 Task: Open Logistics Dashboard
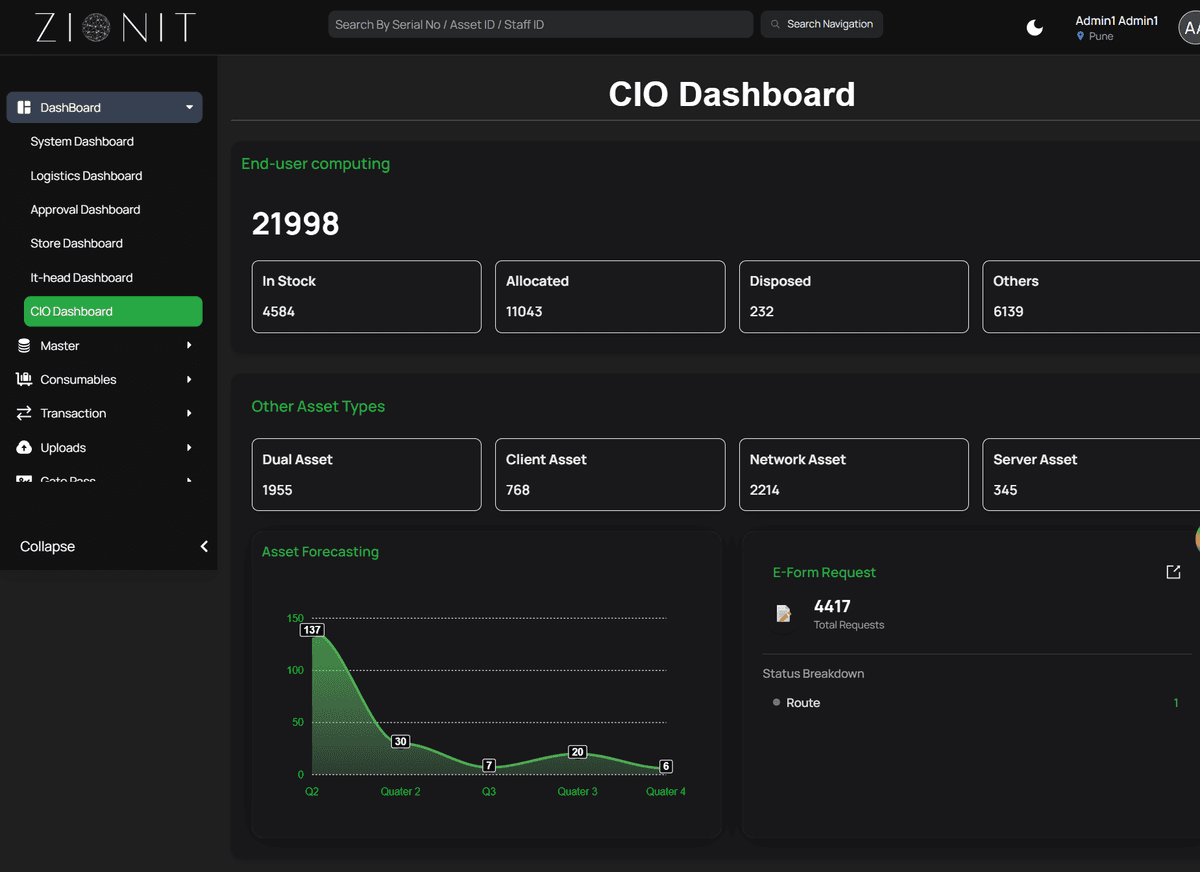coord(86,176)
